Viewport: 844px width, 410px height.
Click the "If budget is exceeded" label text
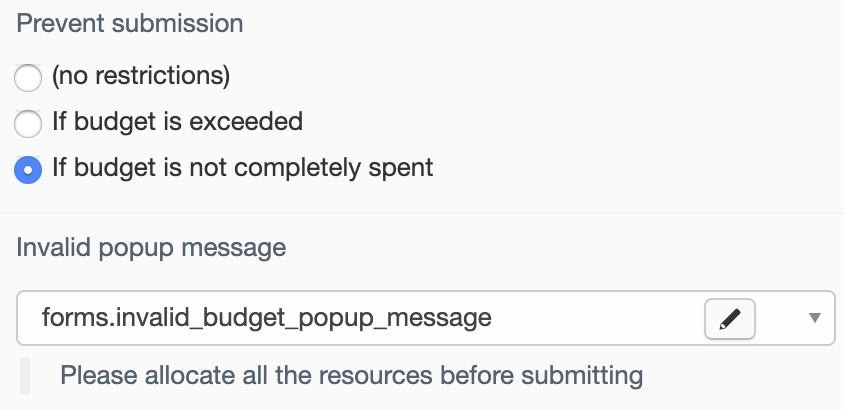178,122
